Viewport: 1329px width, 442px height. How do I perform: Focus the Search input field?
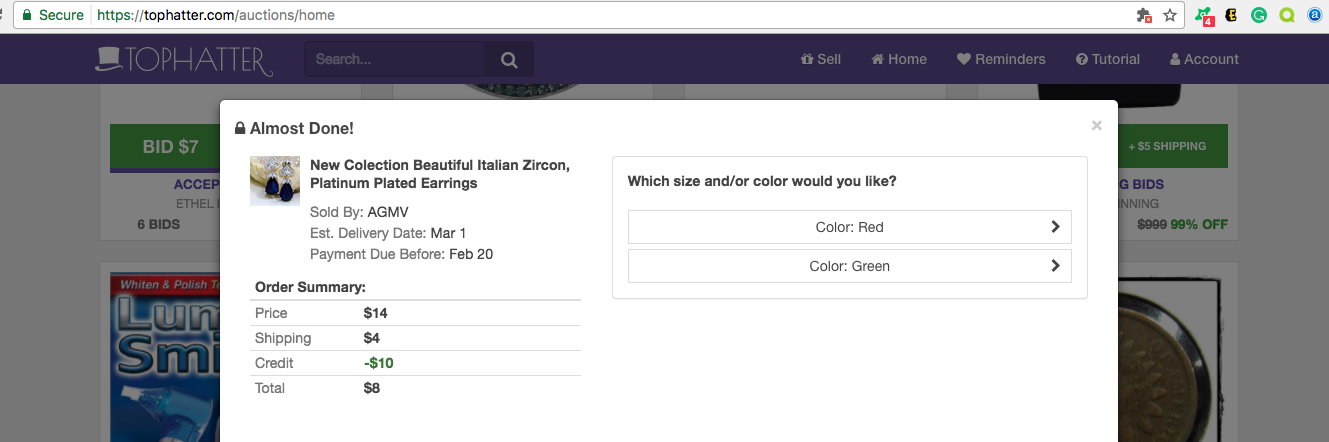point(394,60)
